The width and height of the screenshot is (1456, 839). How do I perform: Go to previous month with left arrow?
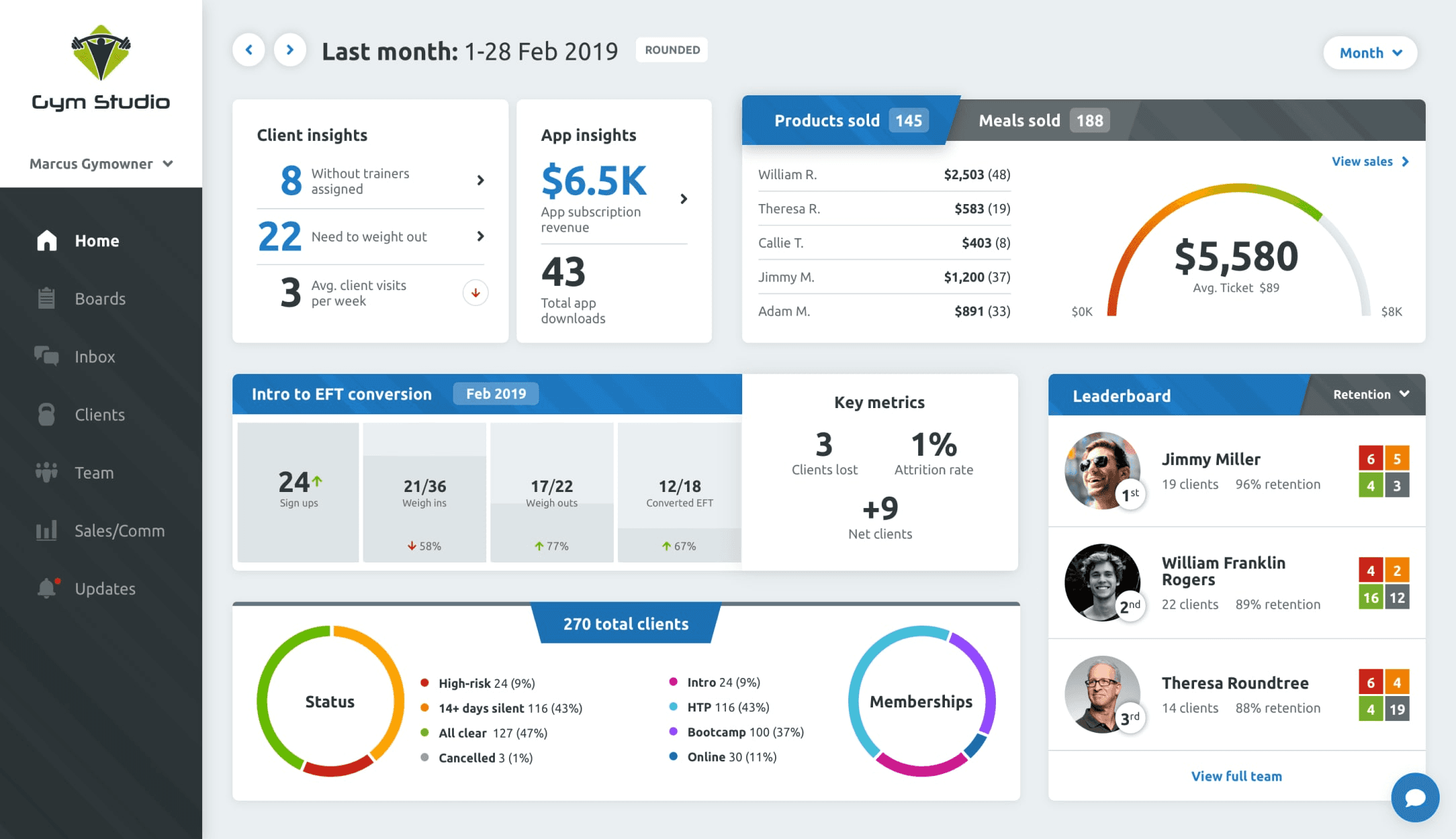point(249,50)
